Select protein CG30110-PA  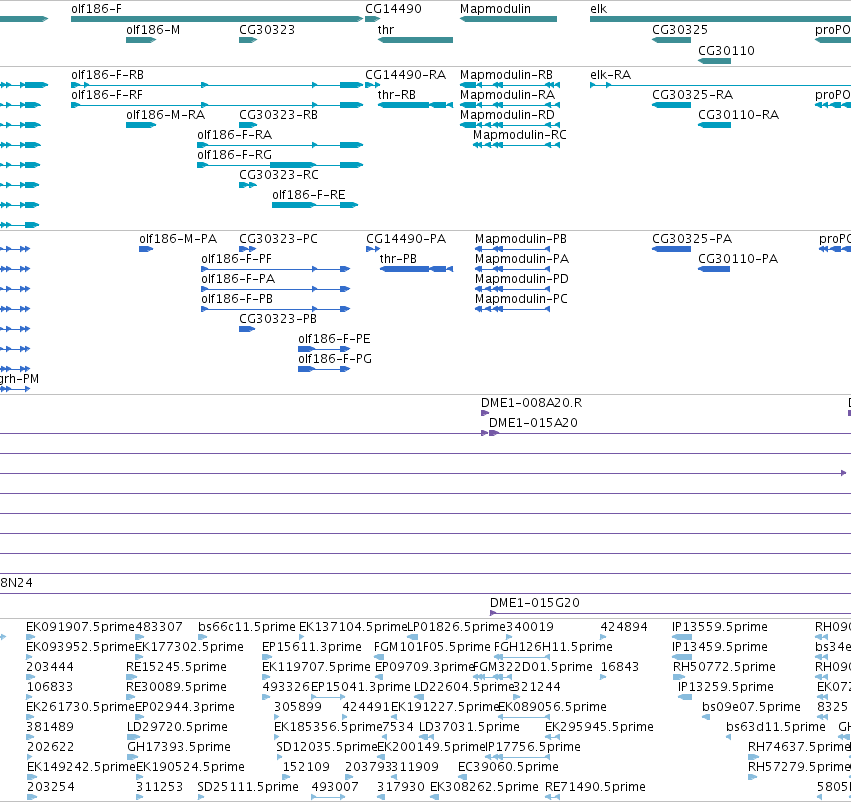(x=714, y=269)
